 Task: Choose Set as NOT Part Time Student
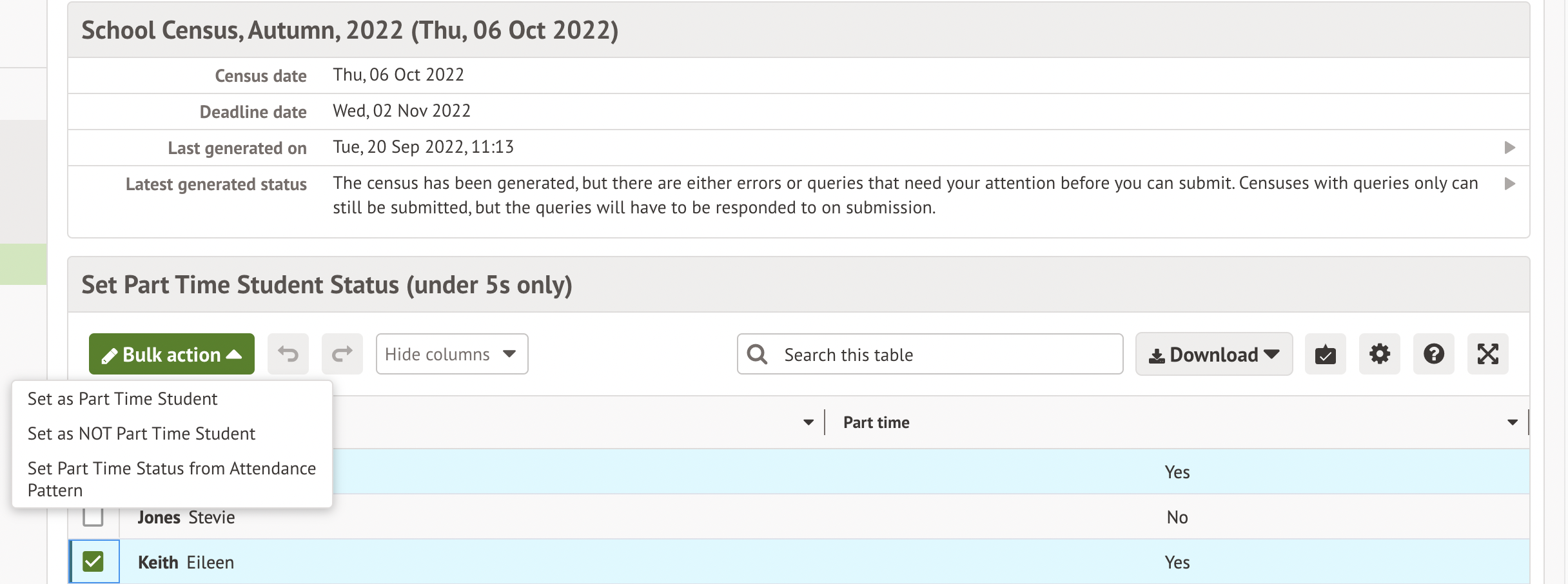141,434
